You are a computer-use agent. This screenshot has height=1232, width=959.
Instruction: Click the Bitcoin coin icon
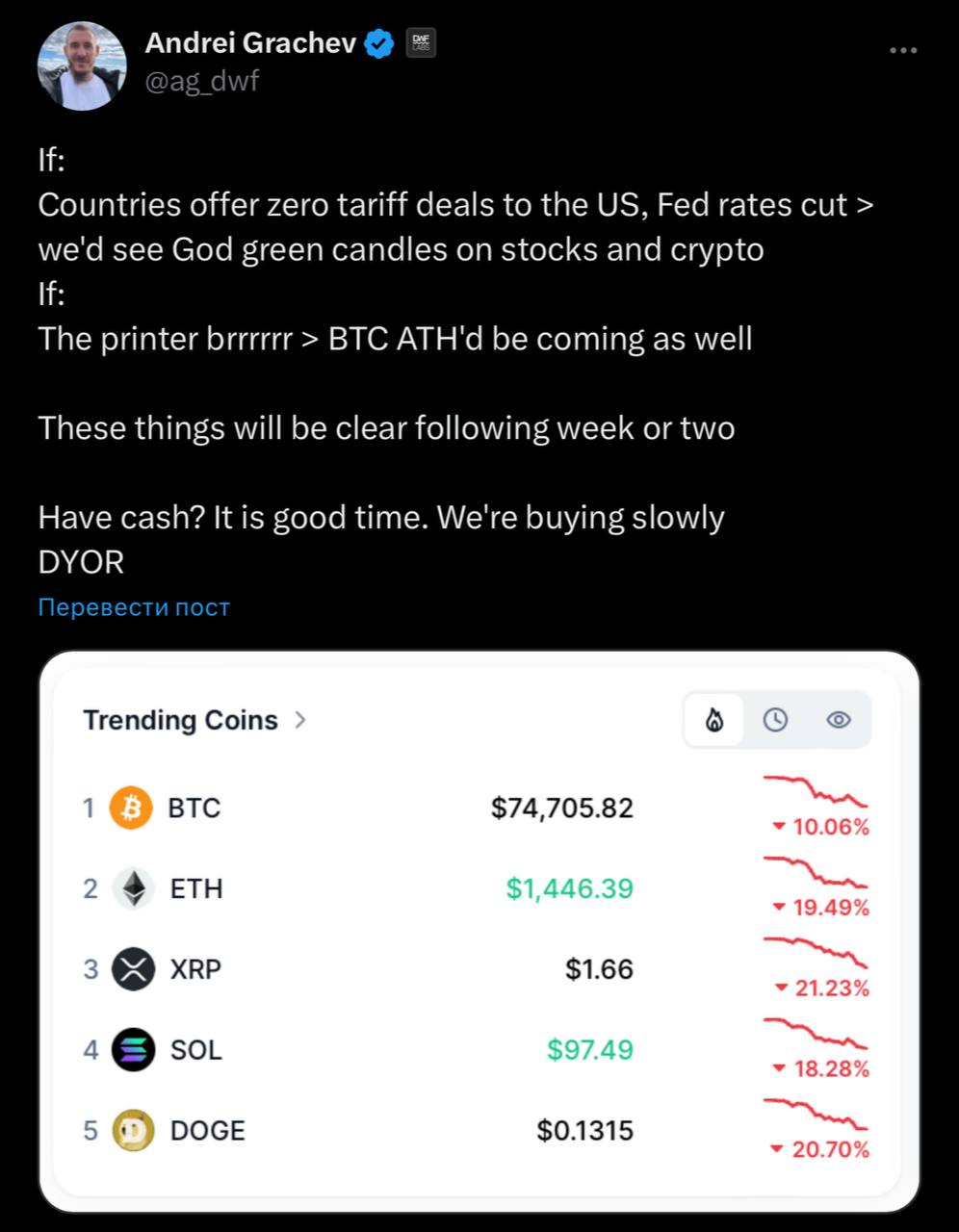click(132, 808)
